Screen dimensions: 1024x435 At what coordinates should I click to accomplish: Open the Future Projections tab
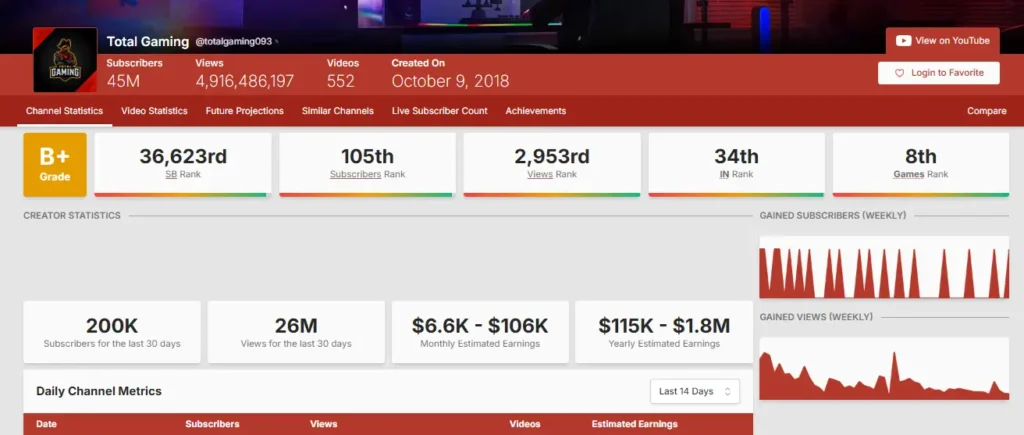coord(244,111)
